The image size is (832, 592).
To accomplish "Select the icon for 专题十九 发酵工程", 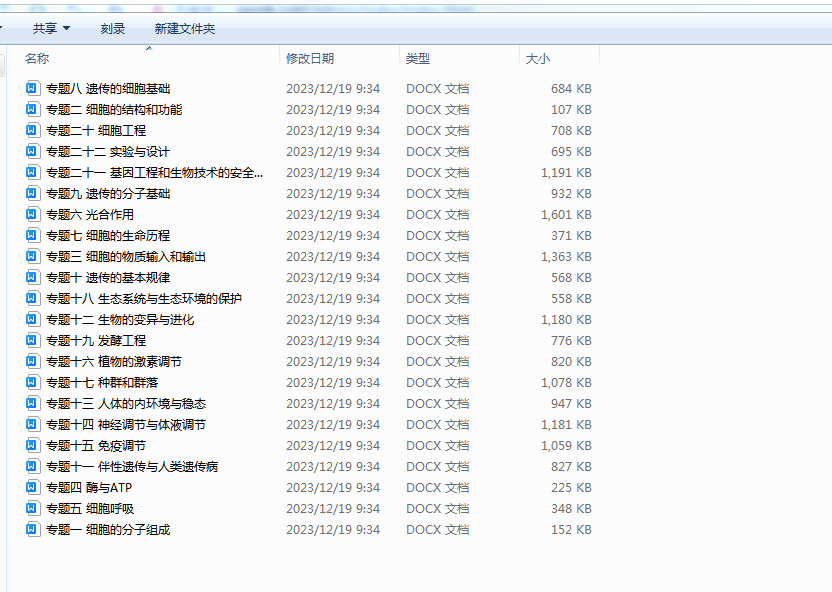I will point(33,341).
